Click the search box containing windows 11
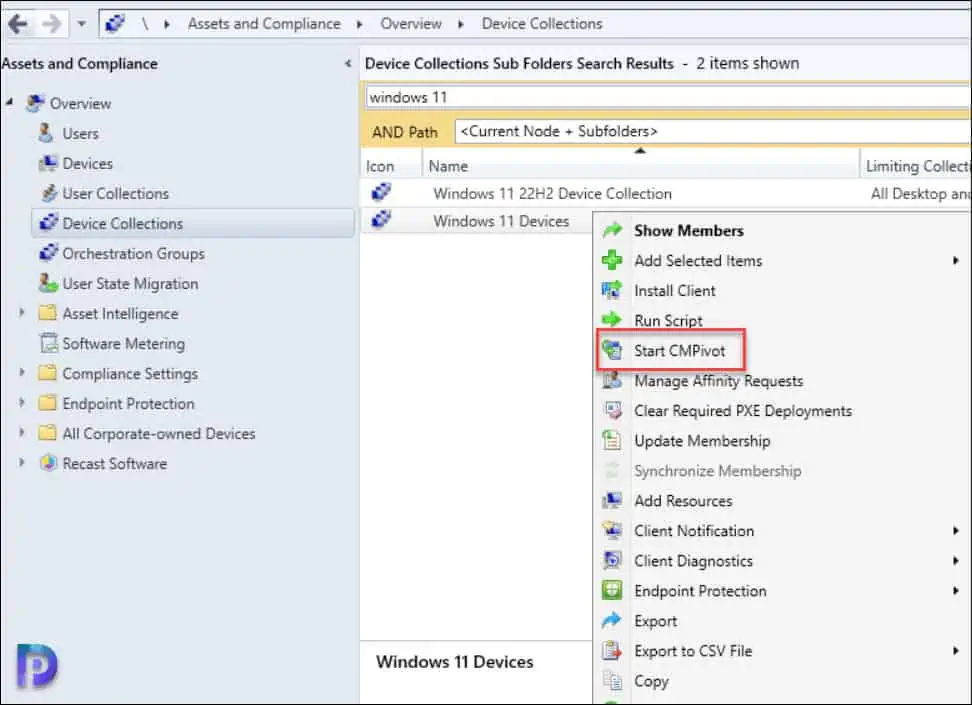 [x=668, y=97]
